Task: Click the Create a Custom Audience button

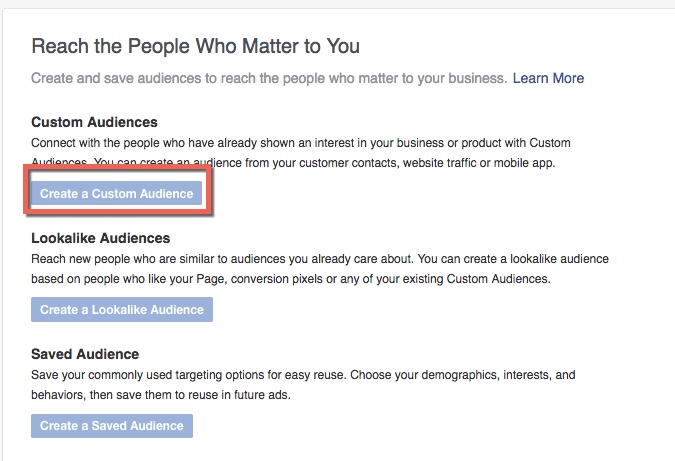Action: coord(116,194)
